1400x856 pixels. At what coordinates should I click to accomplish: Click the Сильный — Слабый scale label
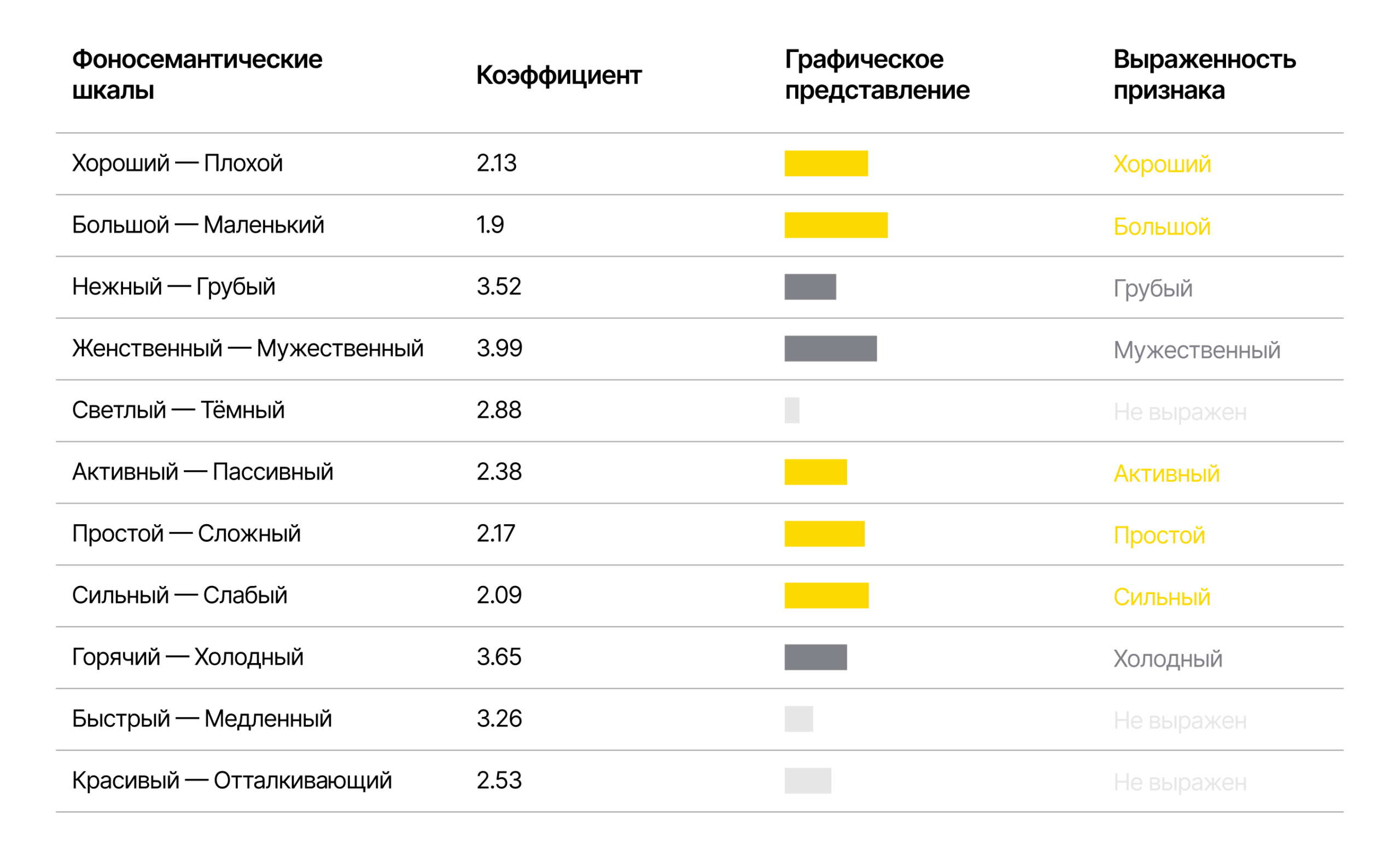[x=179, y=595]
